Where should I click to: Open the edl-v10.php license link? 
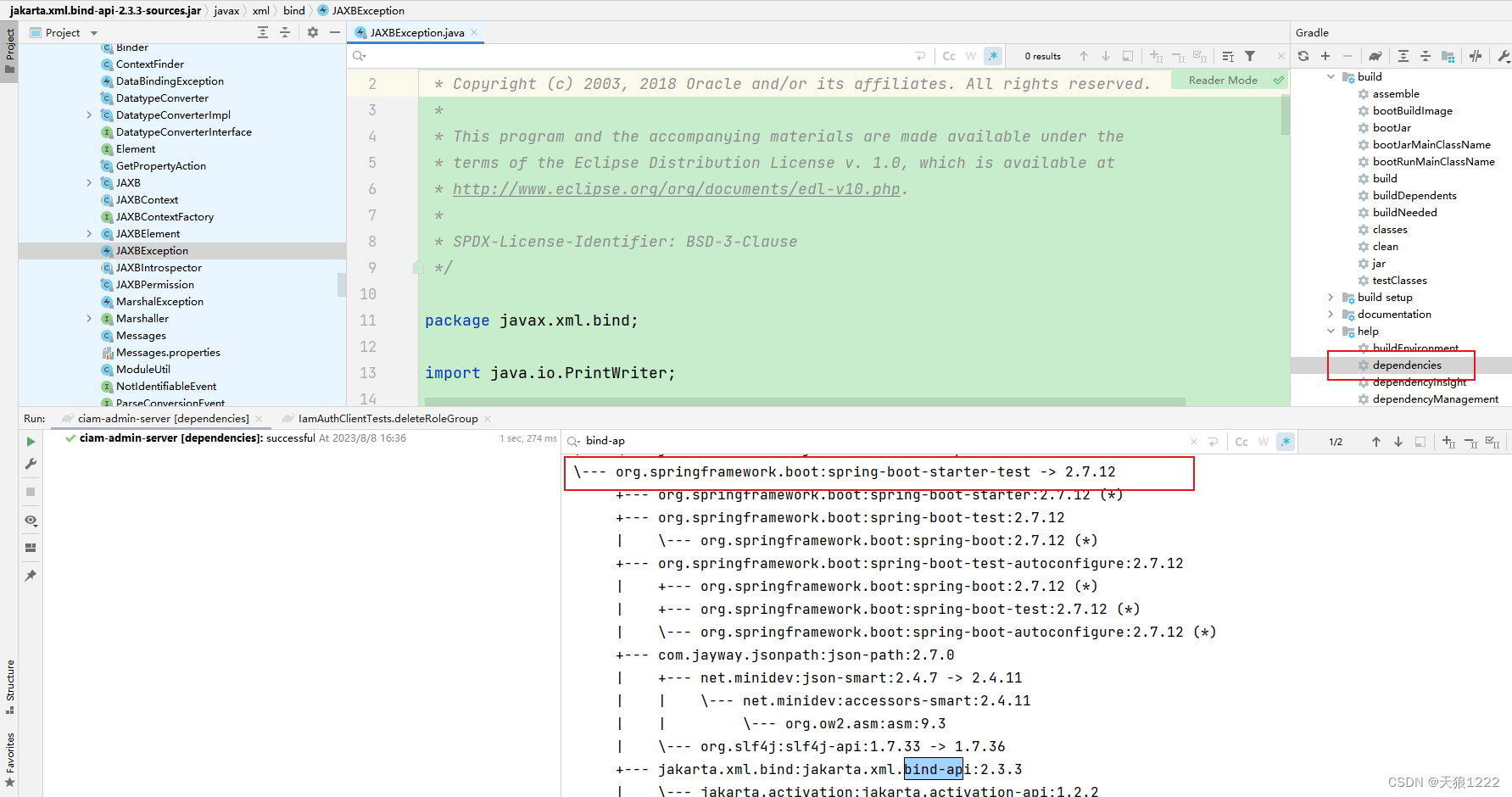[x=676, y=188]
